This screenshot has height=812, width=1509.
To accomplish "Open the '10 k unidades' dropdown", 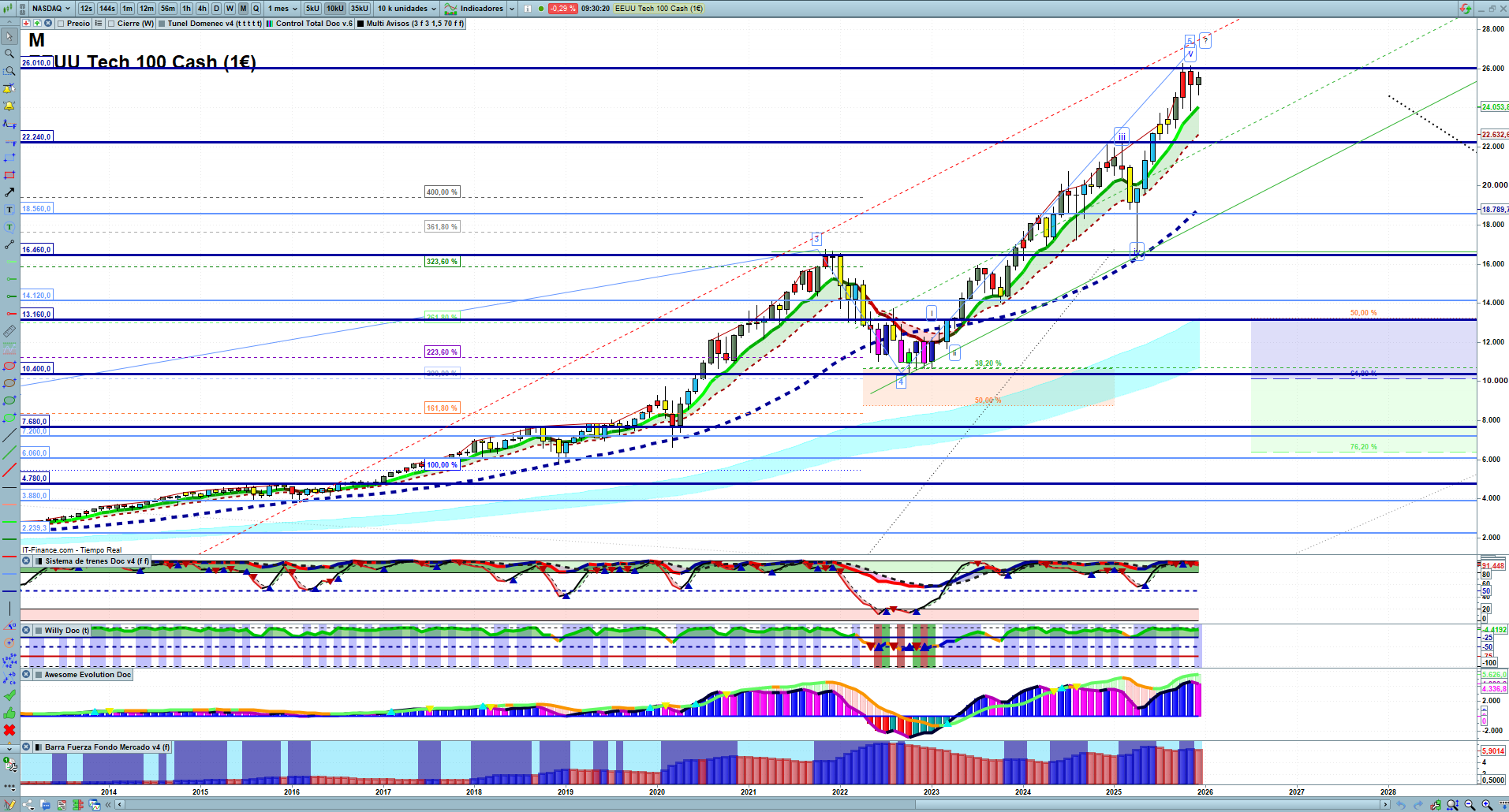I will pyautogui.click(x=406, y=9).
